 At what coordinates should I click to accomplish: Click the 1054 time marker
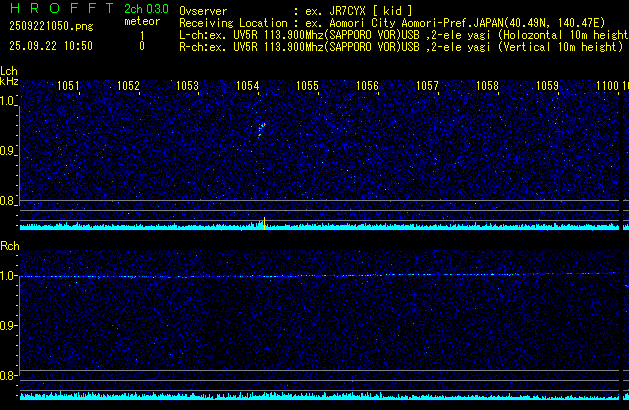(248, 86)
